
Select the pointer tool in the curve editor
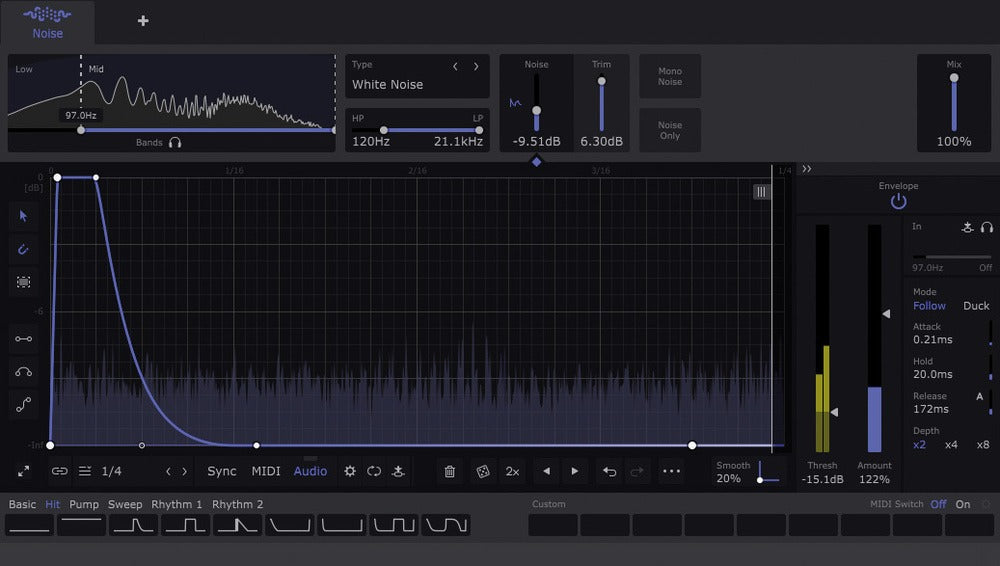tap(24, 216)
